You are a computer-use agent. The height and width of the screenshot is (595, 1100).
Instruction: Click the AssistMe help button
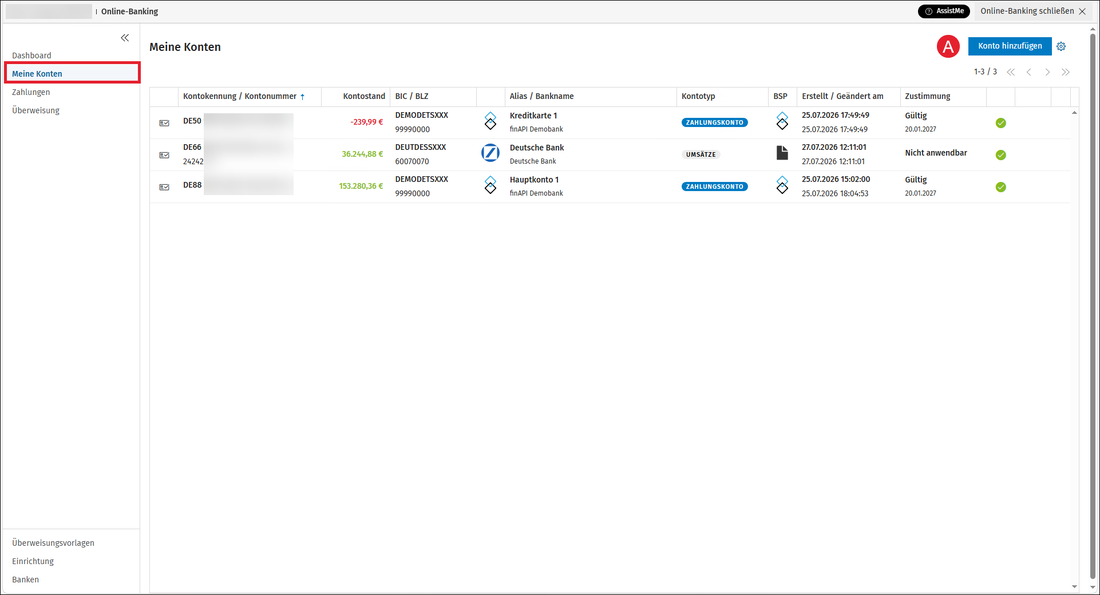coord(944,11)
